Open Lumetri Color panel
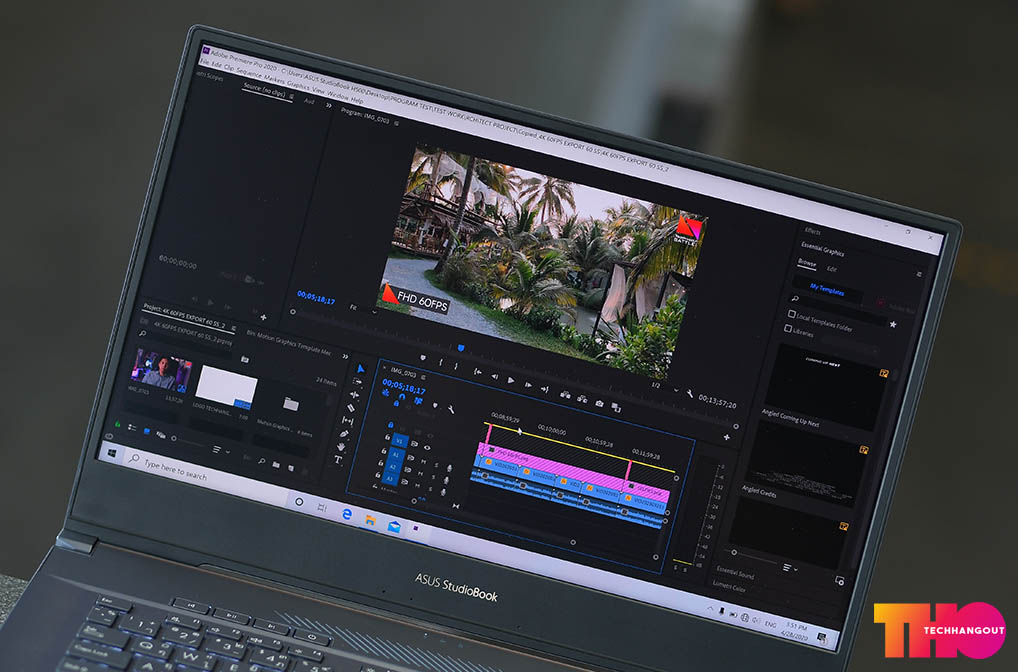 (729, 586)
